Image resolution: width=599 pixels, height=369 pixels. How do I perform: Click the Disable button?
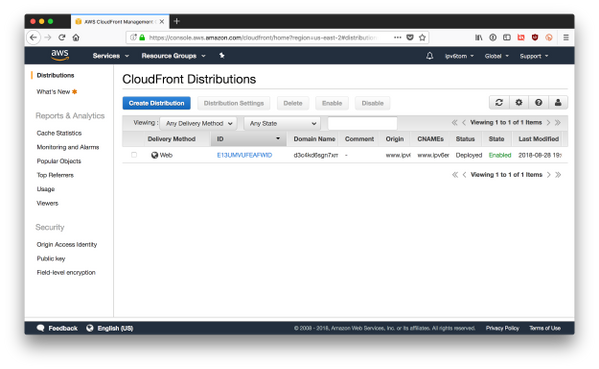tap(372, 103)
